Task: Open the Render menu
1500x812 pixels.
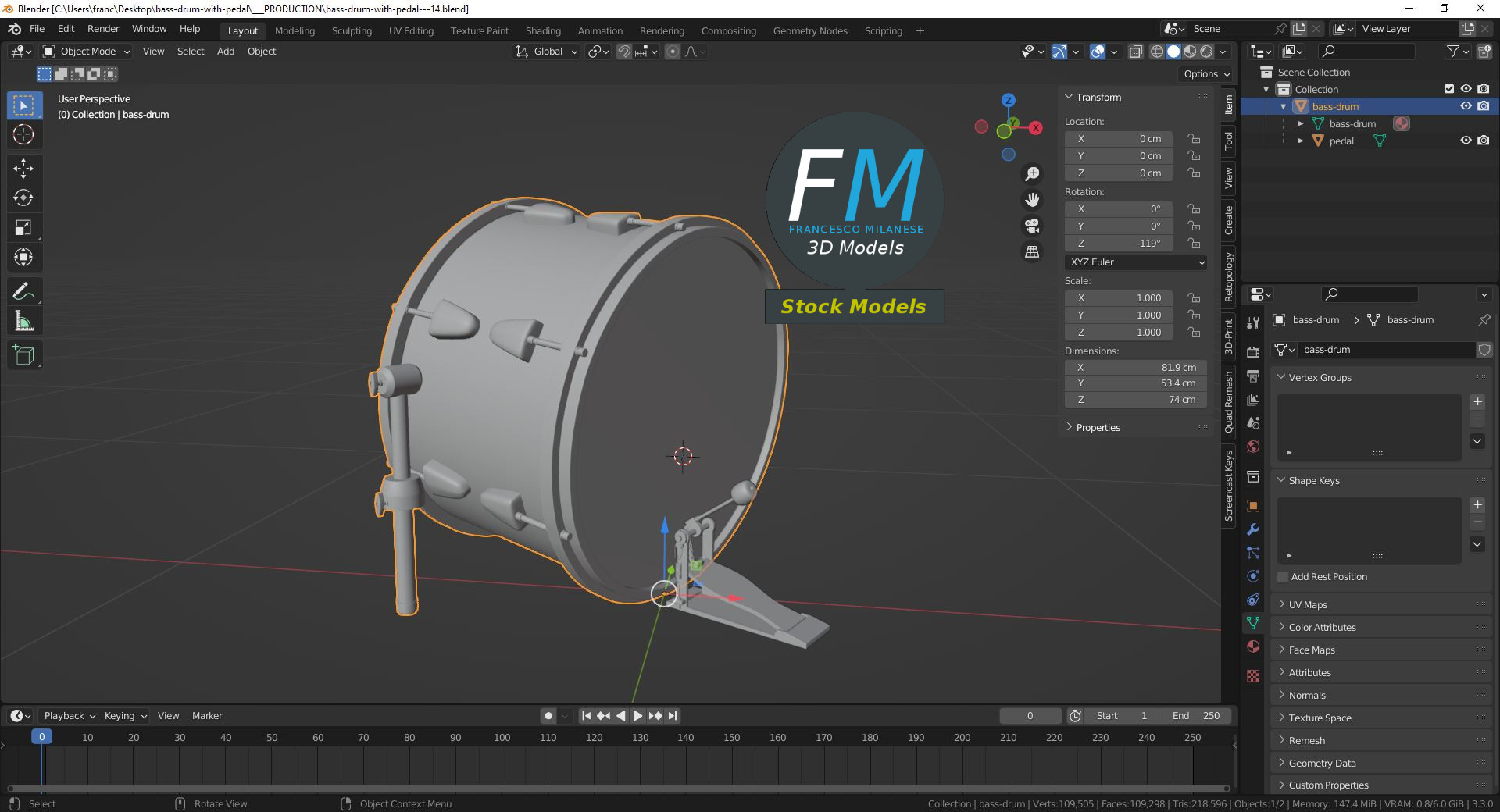Action: 103,29
